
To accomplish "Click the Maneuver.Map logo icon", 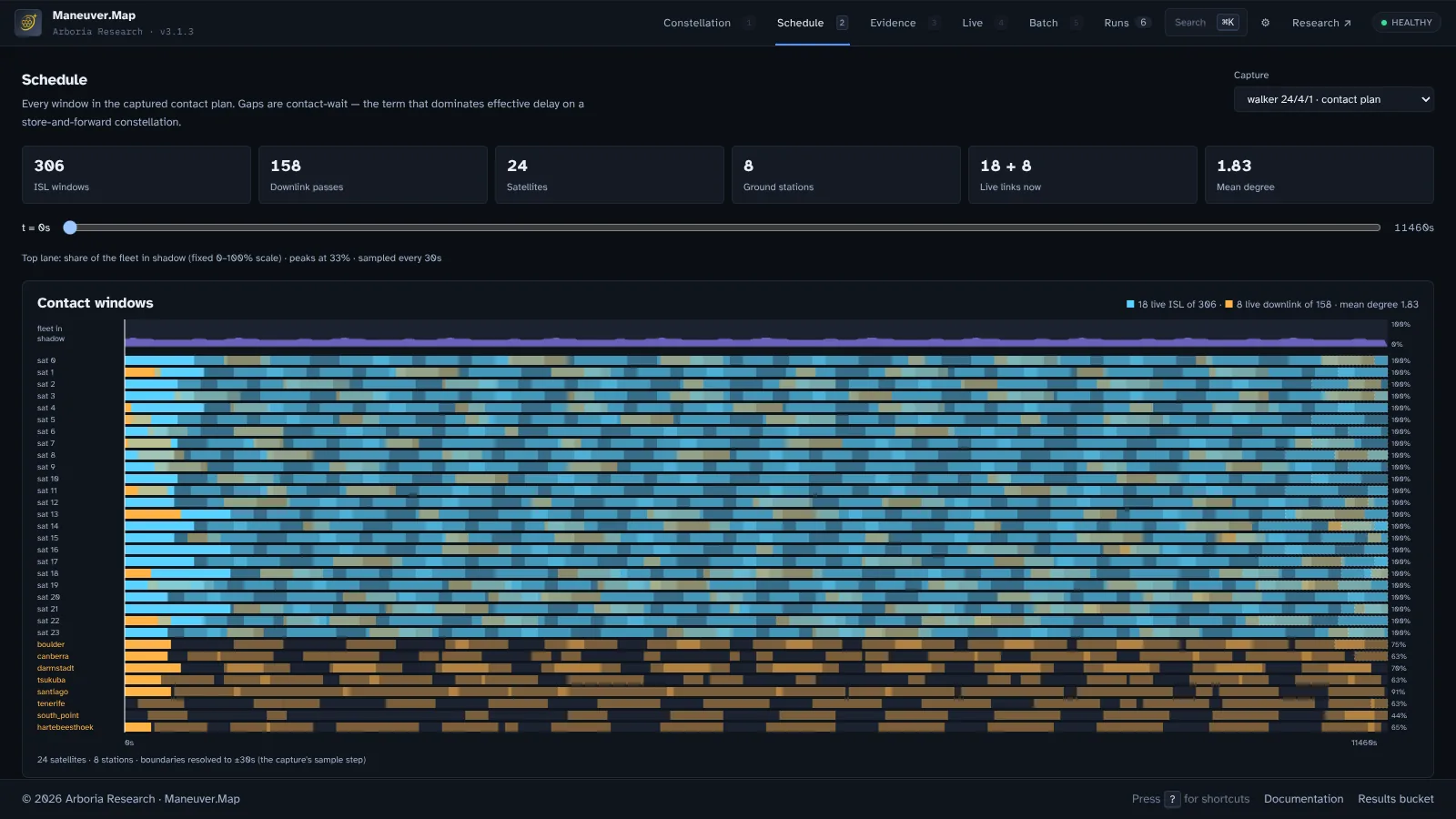I will pos(28,23).
